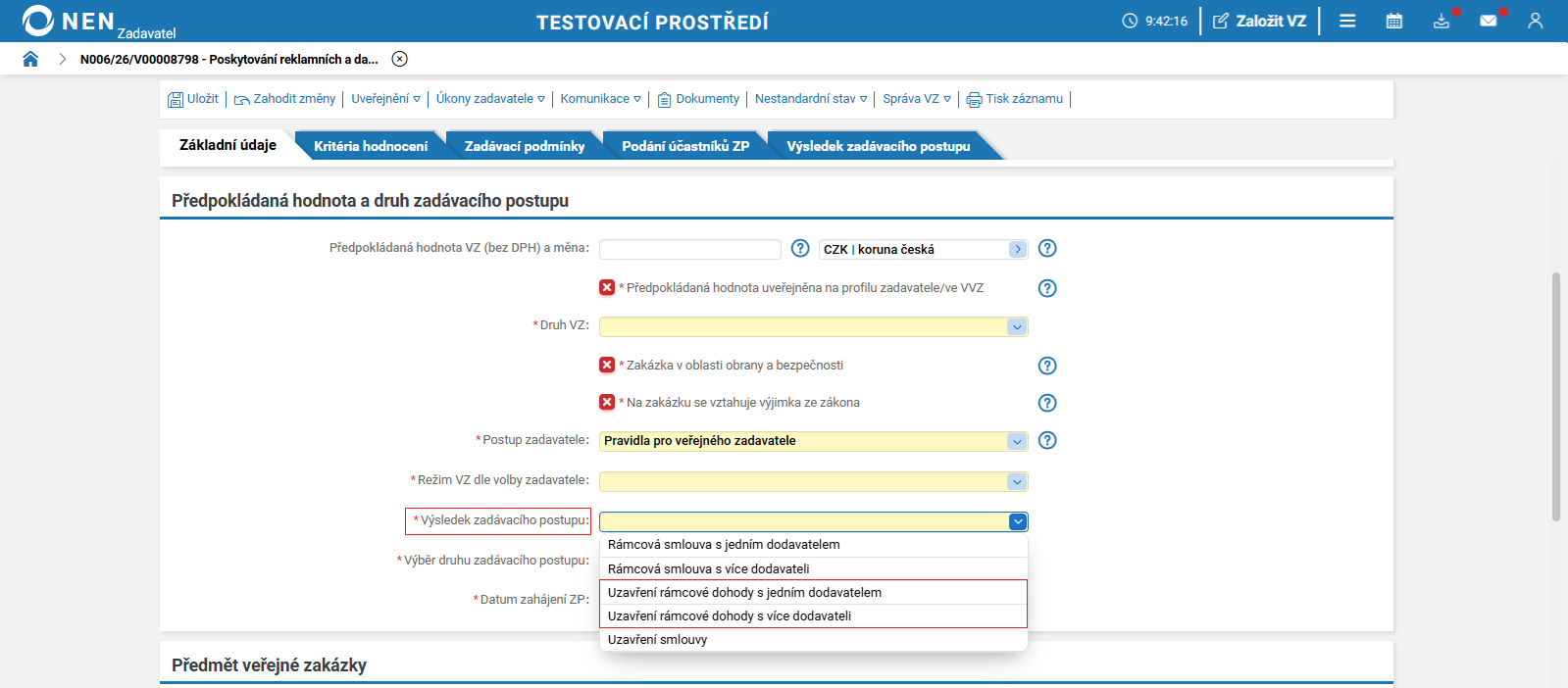Click the TESTOVACÍ PROSTŘEDÍ header text
The height and width of the screenshot is (688, 1568).
[x=652, y=22]
